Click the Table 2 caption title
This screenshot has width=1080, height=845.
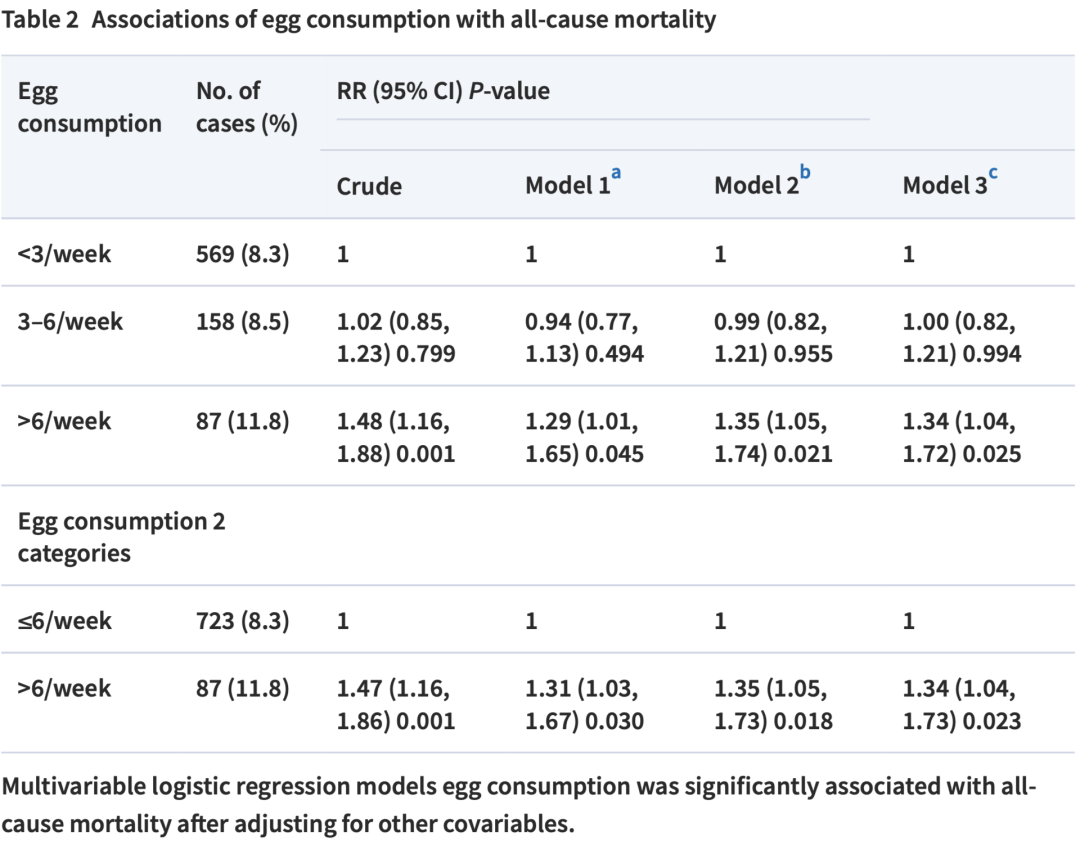[x=359, y=20]
